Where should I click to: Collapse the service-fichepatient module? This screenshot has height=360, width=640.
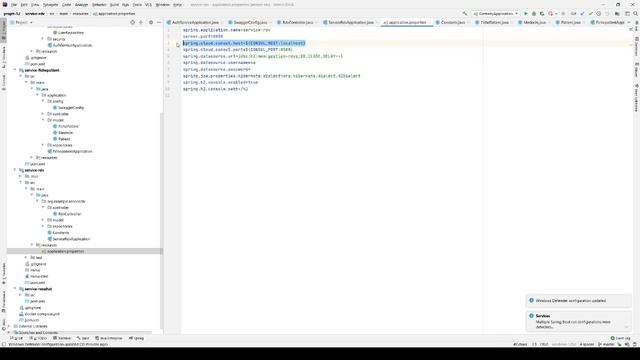pyautogui.click(x=16, y=70)
